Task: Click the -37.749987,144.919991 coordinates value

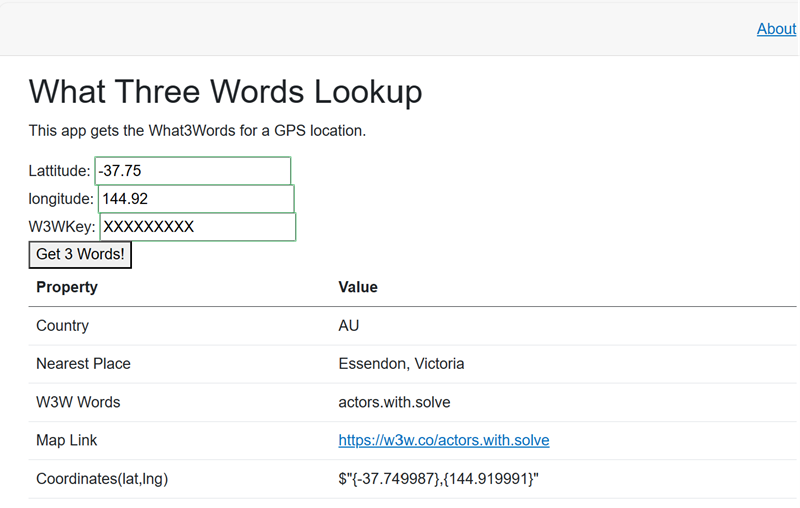Action: pos(438,479)
